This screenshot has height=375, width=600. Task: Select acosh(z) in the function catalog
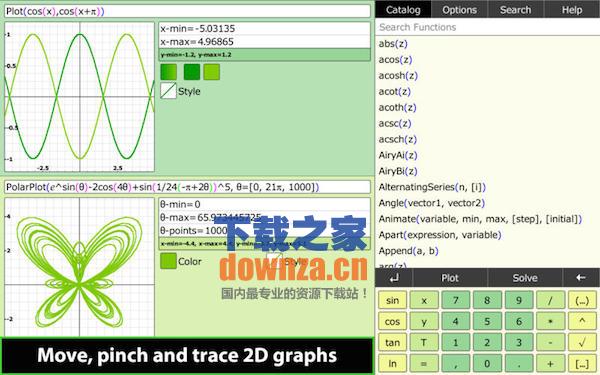pyautogui.click(x=398, y=76)
